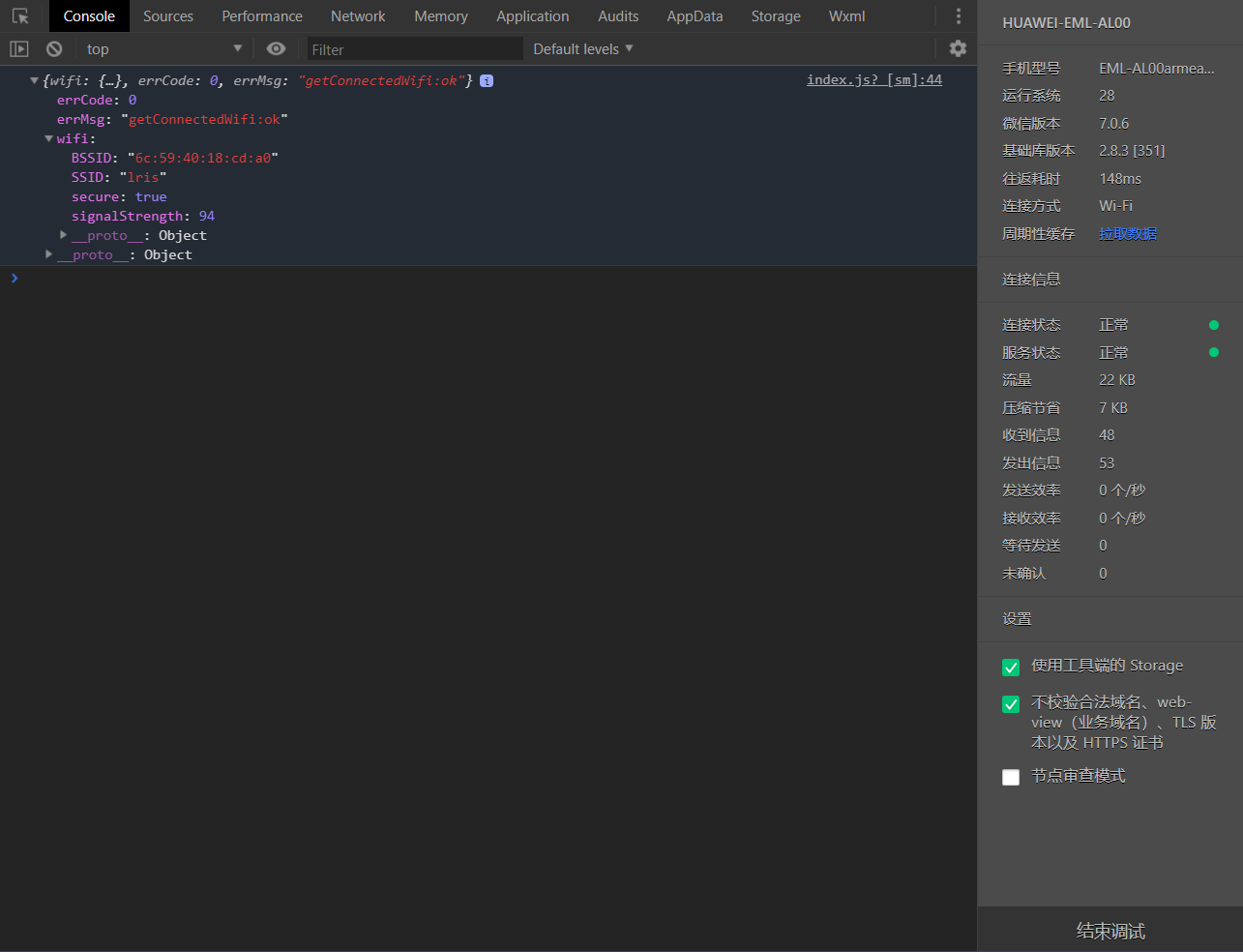The width and height of the screenshot is (1243, 952).
Task: Open the Memory tab
Action: pos(441,16)
